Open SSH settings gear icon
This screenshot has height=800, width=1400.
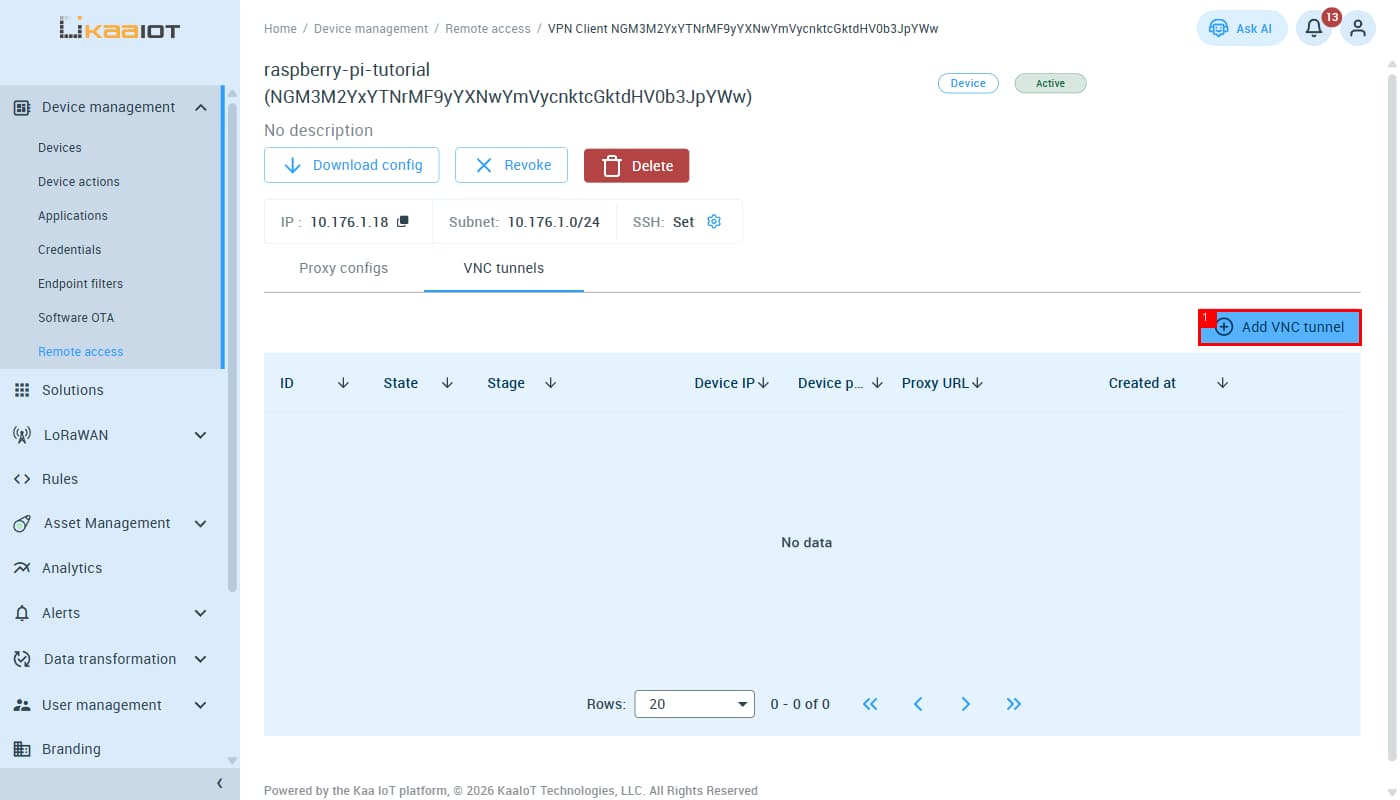point(714,222)
